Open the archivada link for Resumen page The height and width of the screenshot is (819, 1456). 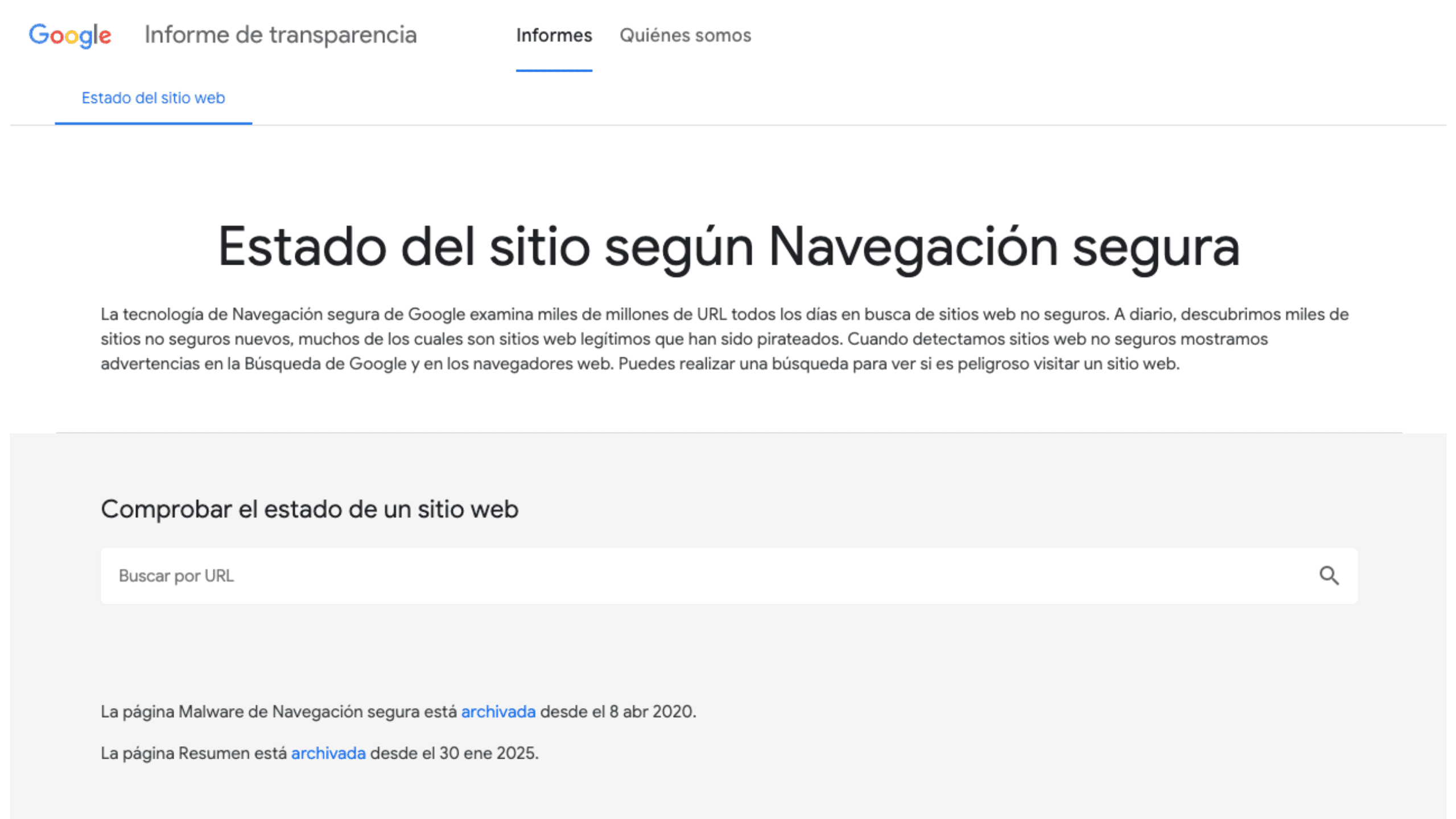328,752
